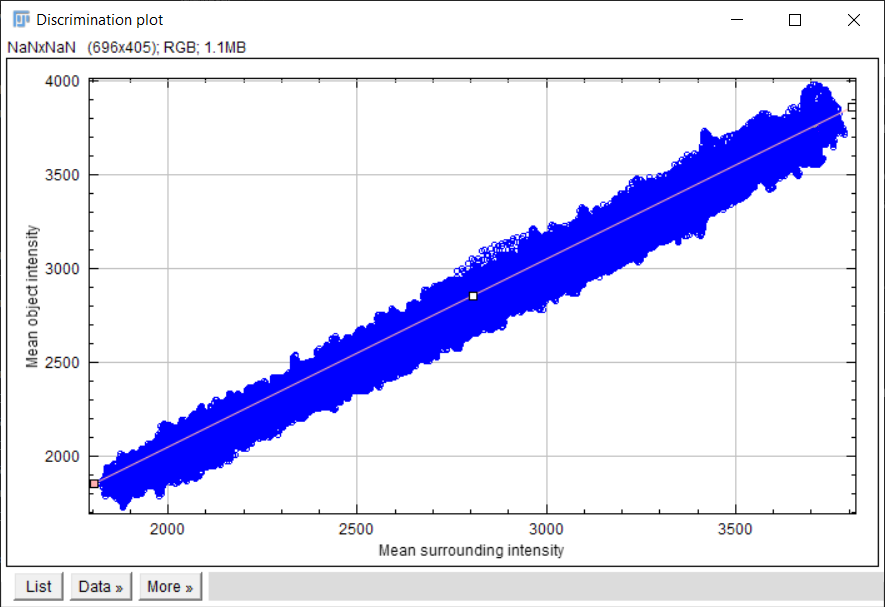This screenshot has width=885, height=607.
Task: Minimize the Discrimination plot window
Action: (x=737, y=20)
